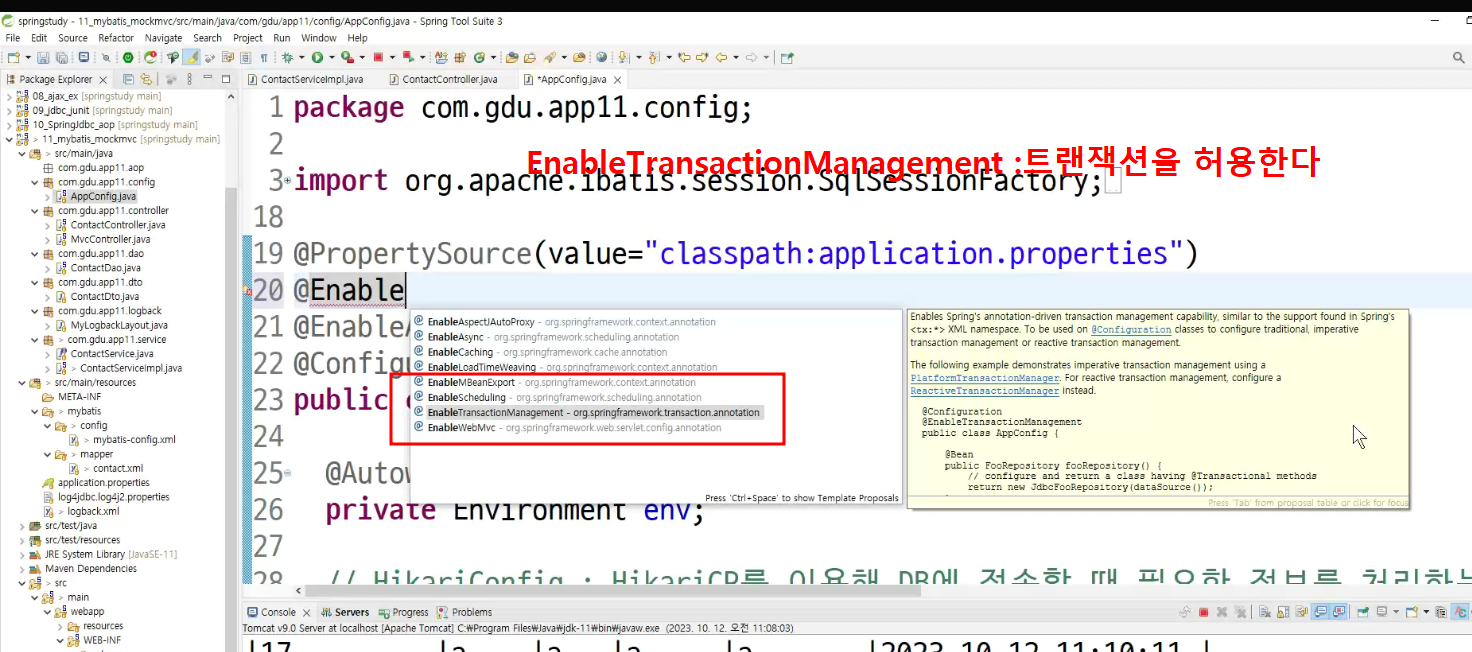Click Collapse All in the Package Explorer toolbar
Image resolution: width=1472 pixels, height=652 pixels.
(128, 79)
